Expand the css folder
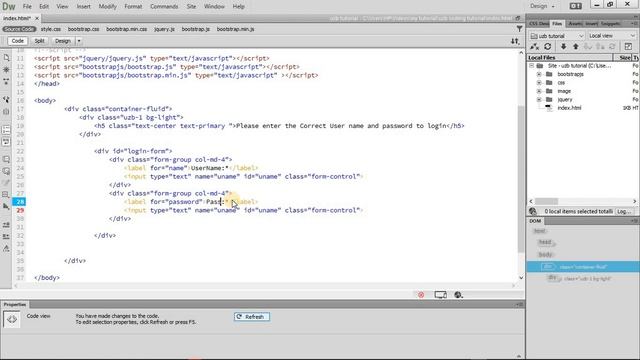 539,83
